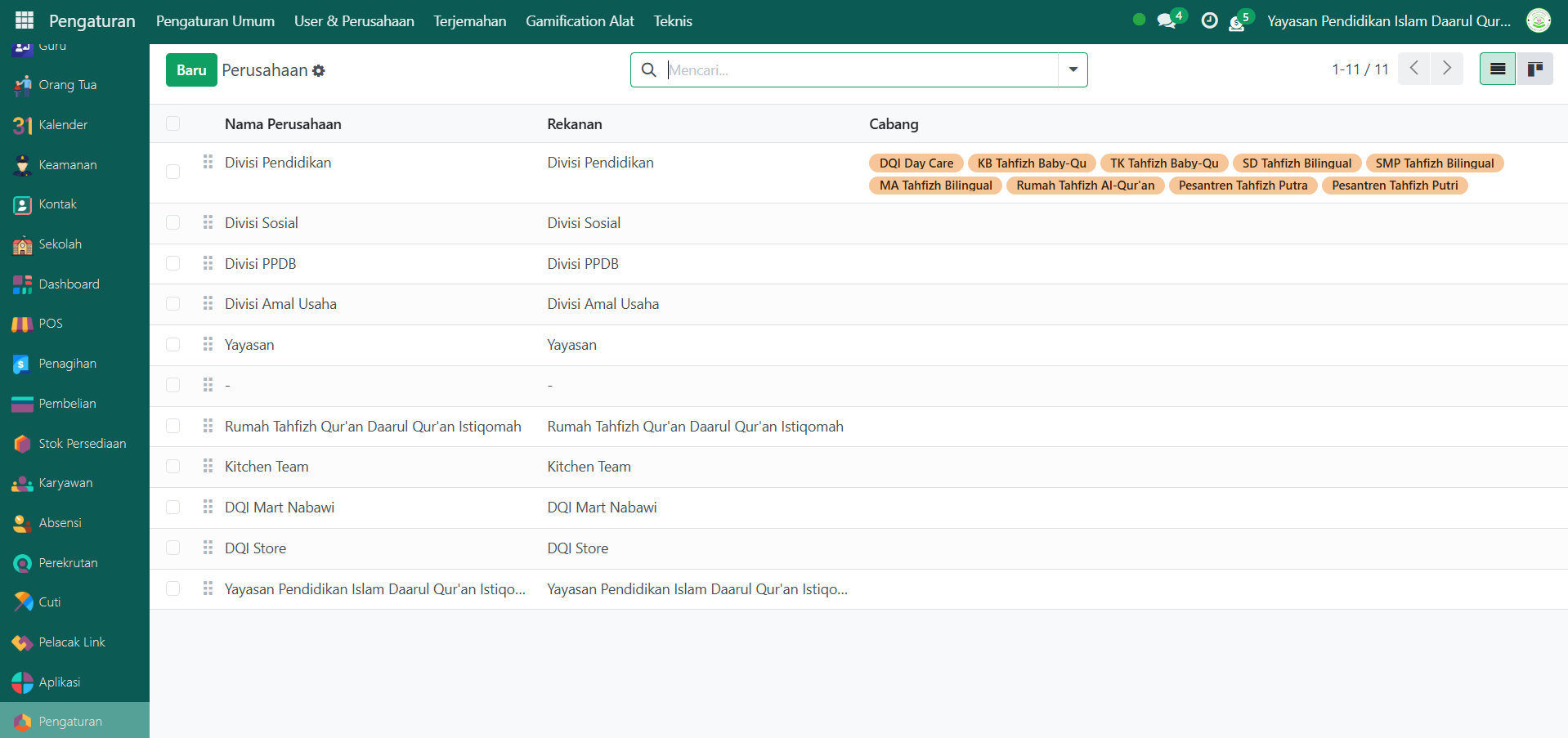Open the User & Perusahaan menu

[x=354, y=21]
